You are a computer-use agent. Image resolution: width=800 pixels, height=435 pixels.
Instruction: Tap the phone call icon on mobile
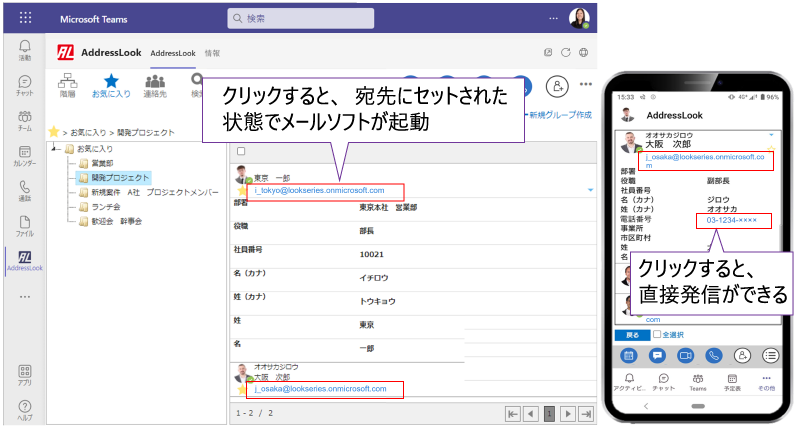pyautogui.click(x=714, y=355)
